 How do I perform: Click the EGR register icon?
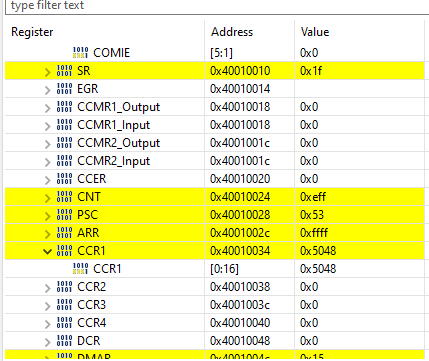[64, 89]
